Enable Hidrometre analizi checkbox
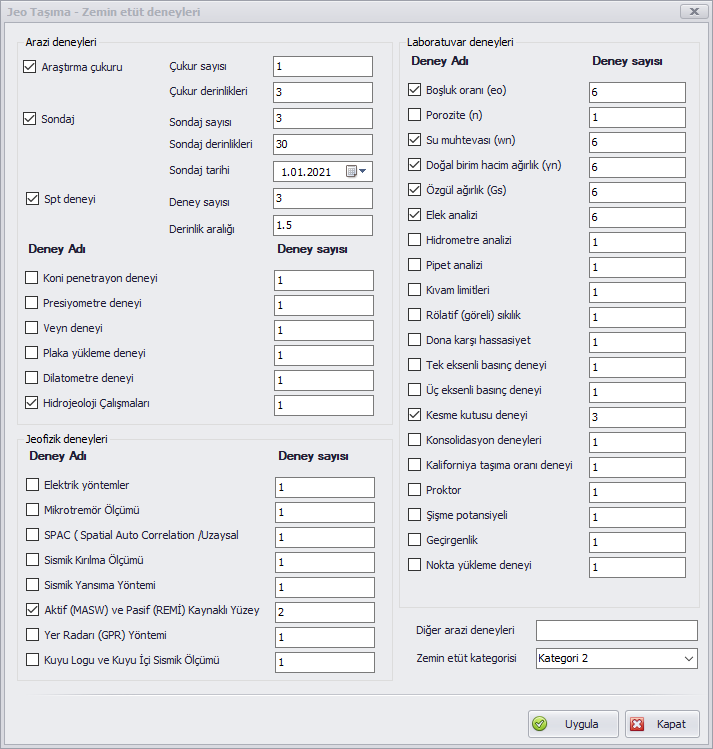The width and height of the screenshot is (713, 749). pos(415,239)
